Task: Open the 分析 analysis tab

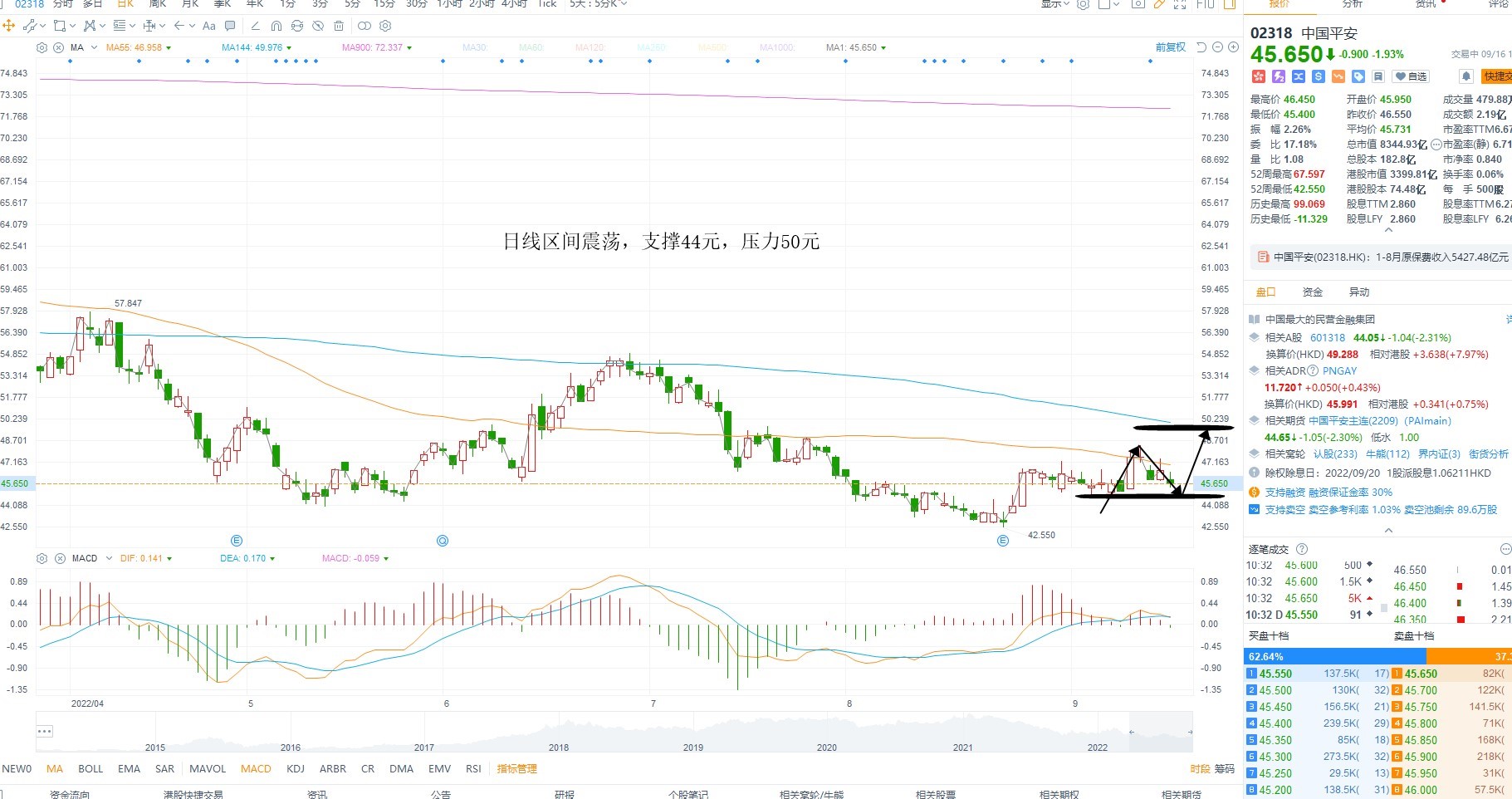Action: pos(1353,4)
